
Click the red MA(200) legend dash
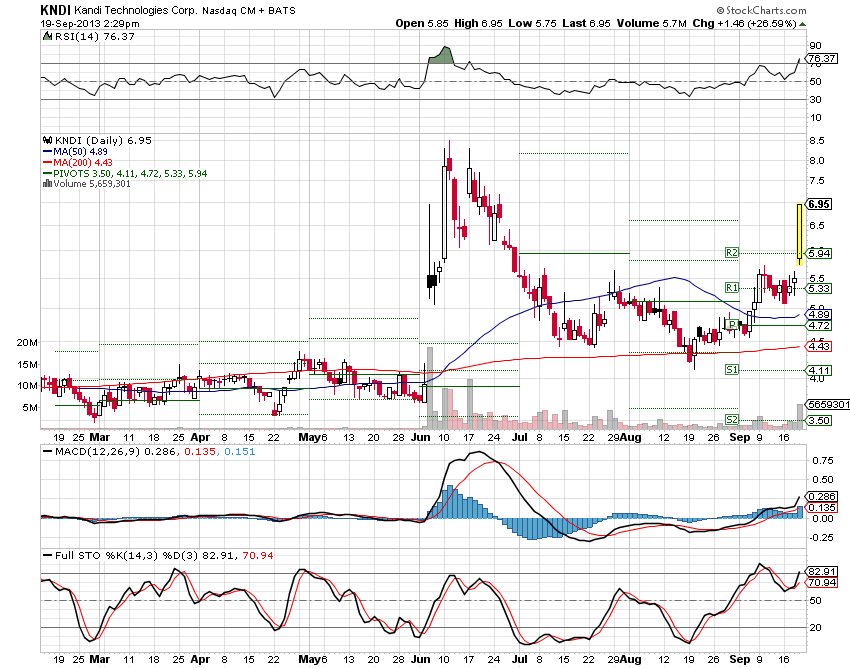click(x=47, y=163)
